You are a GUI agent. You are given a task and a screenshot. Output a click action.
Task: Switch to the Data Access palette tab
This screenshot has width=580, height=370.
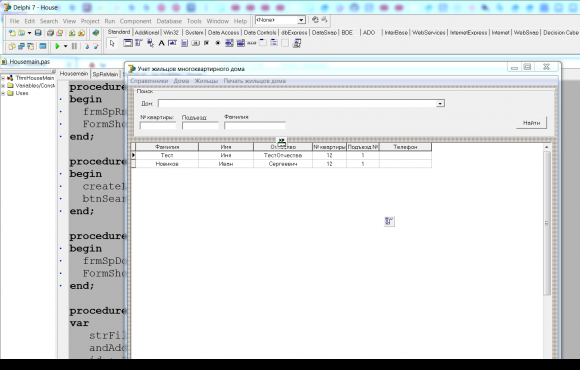[223, 33]
